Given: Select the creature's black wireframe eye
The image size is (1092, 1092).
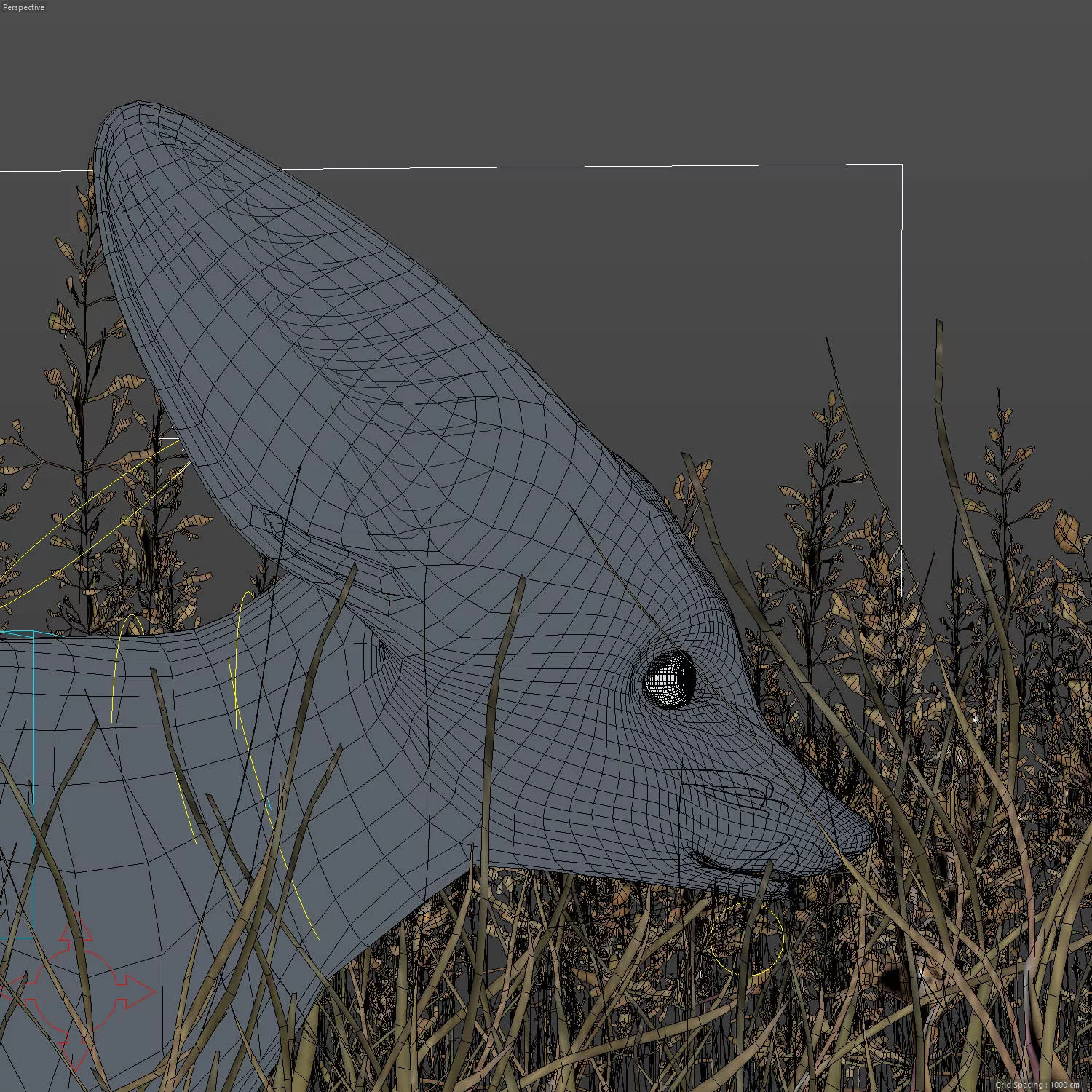Looking at the screenshot, I should click(669, 679).
